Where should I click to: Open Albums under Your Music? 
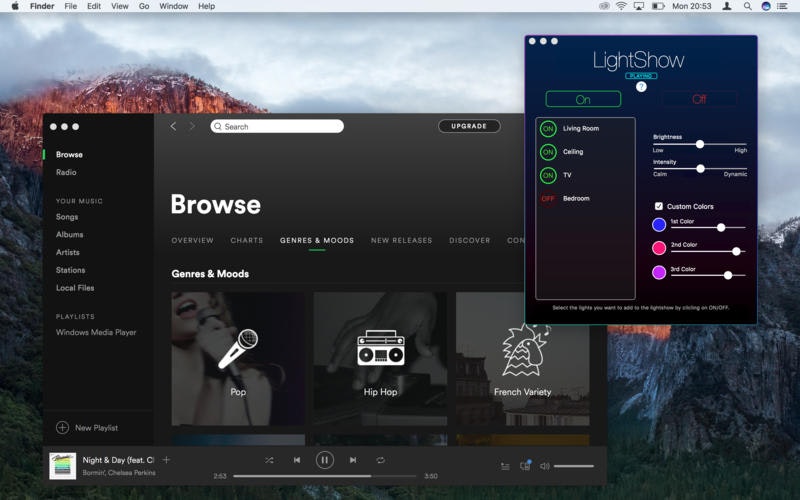tap(69, 235)
